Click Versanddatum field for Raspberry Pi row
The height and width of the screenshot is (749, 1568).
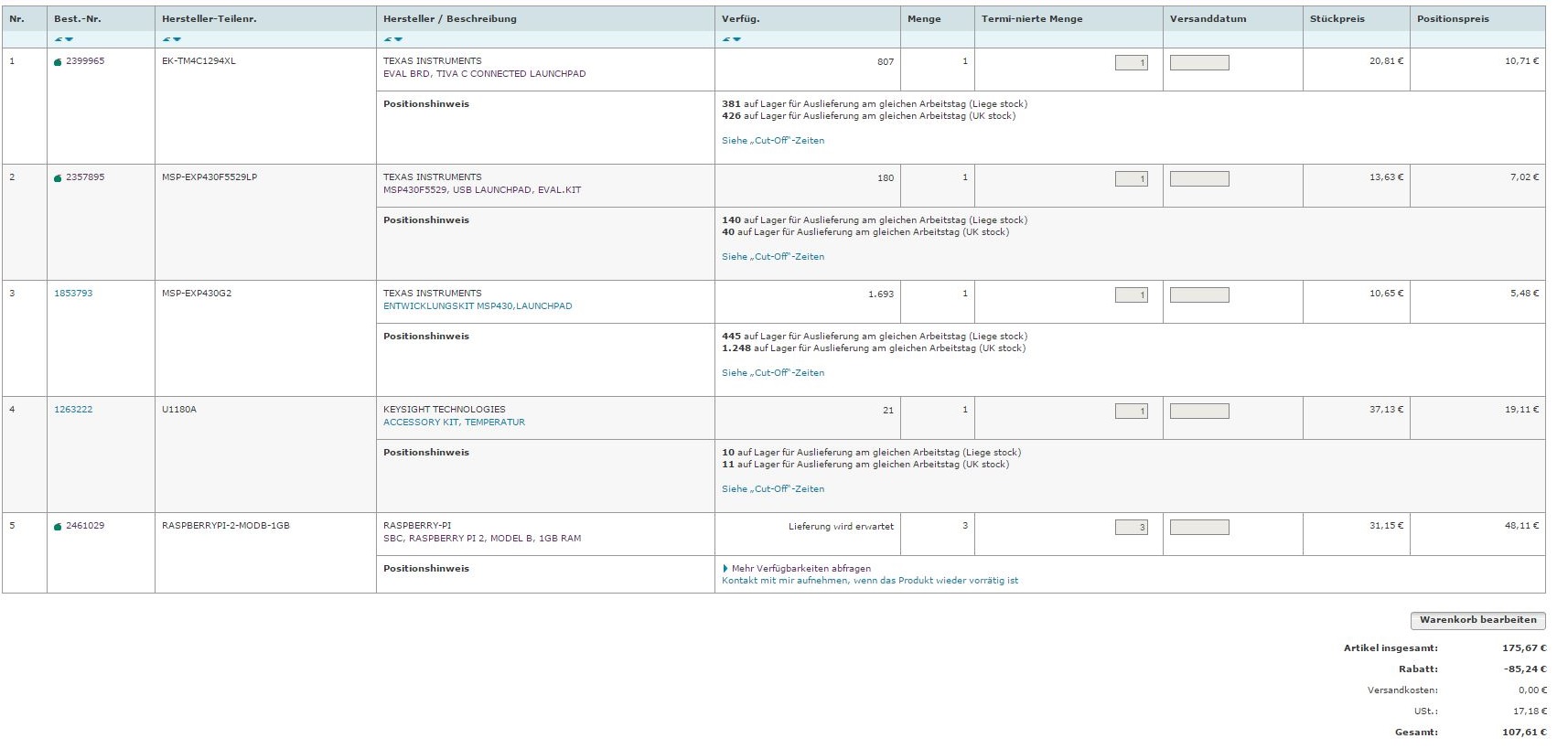(1199, 528)
